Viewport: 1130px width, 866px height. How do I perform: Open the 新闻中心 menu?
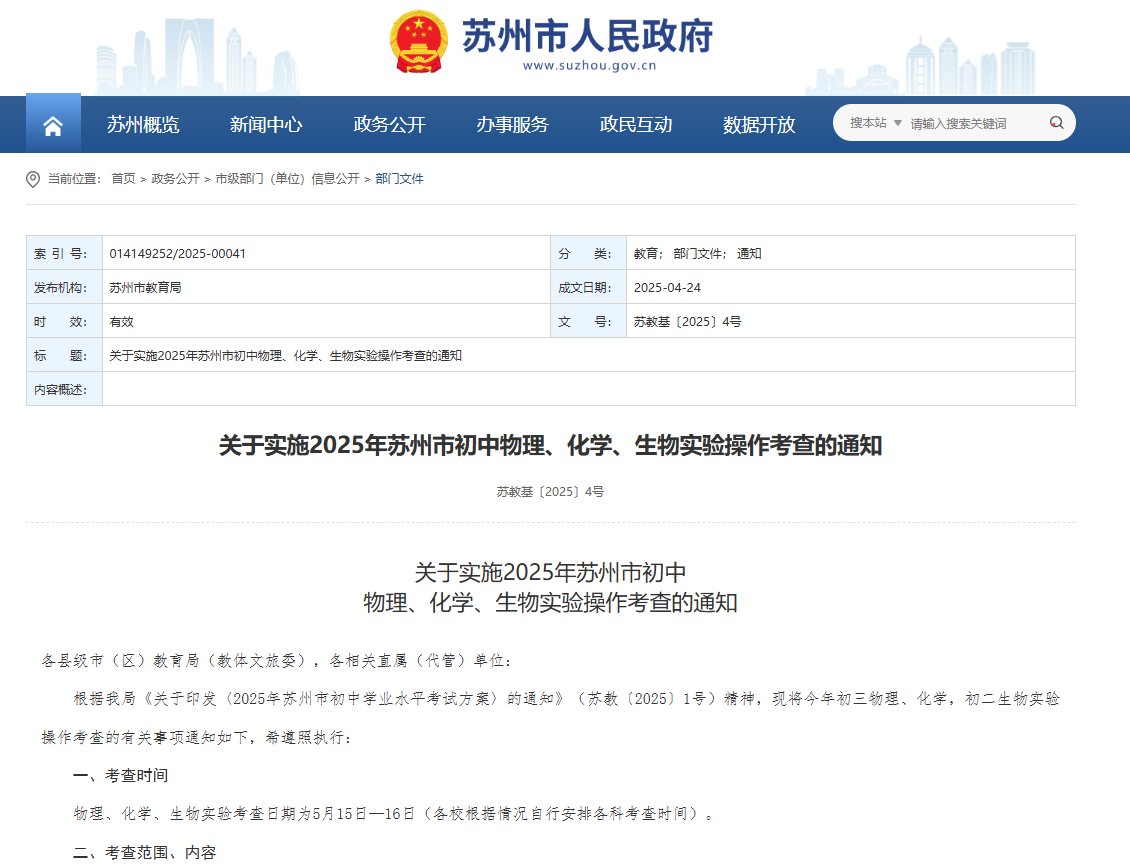click(x=266, y=125)
